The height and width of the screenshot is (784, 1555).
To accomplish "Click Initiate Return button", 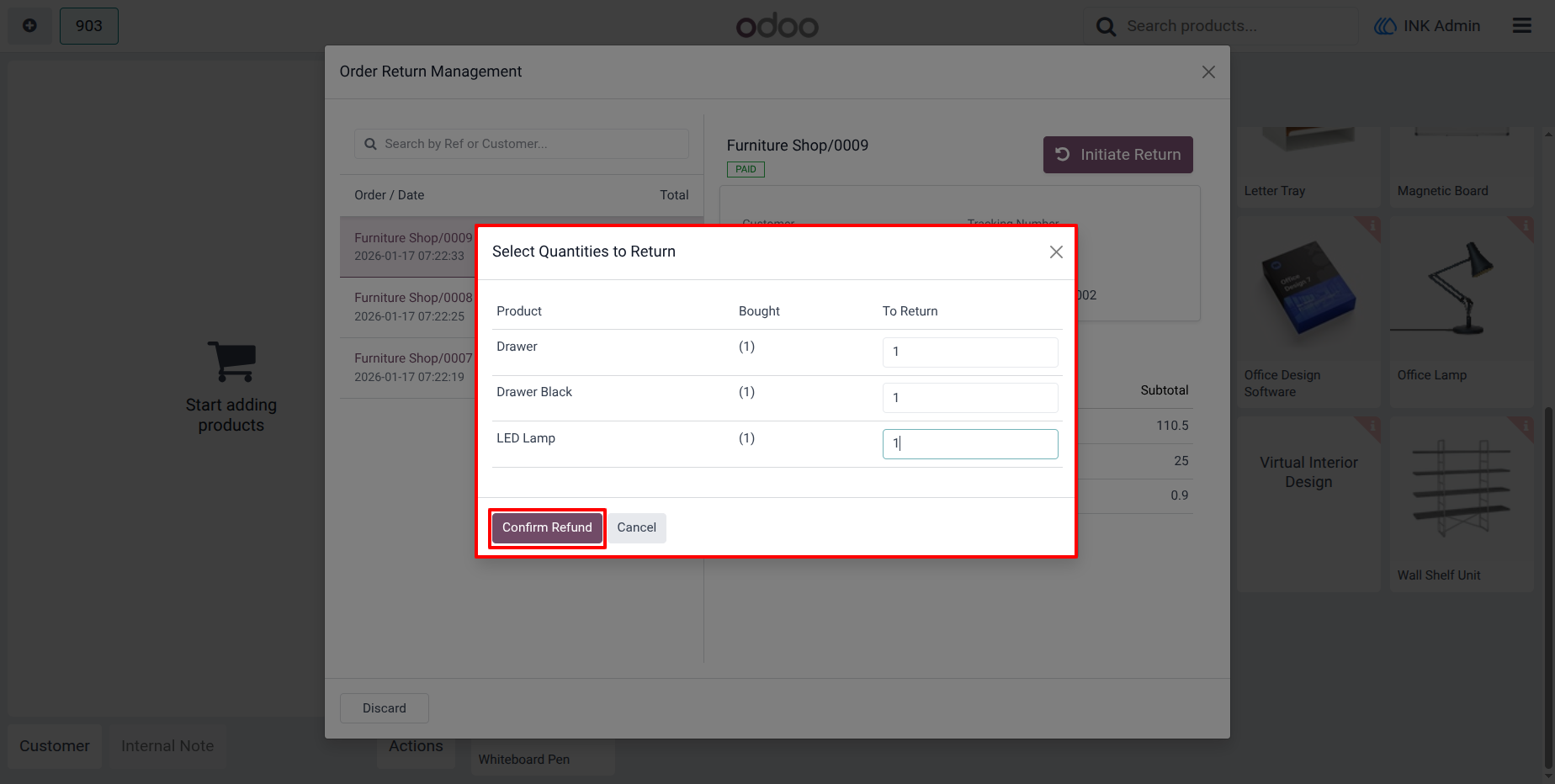I will click(1117, 155).
